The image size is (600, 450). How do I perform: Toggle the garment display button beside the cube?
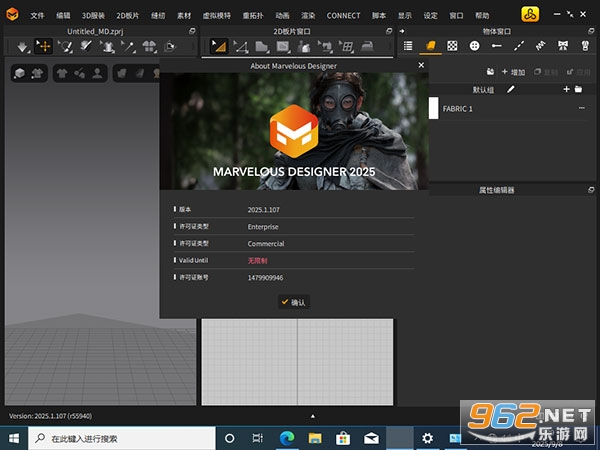click(37, 73)
